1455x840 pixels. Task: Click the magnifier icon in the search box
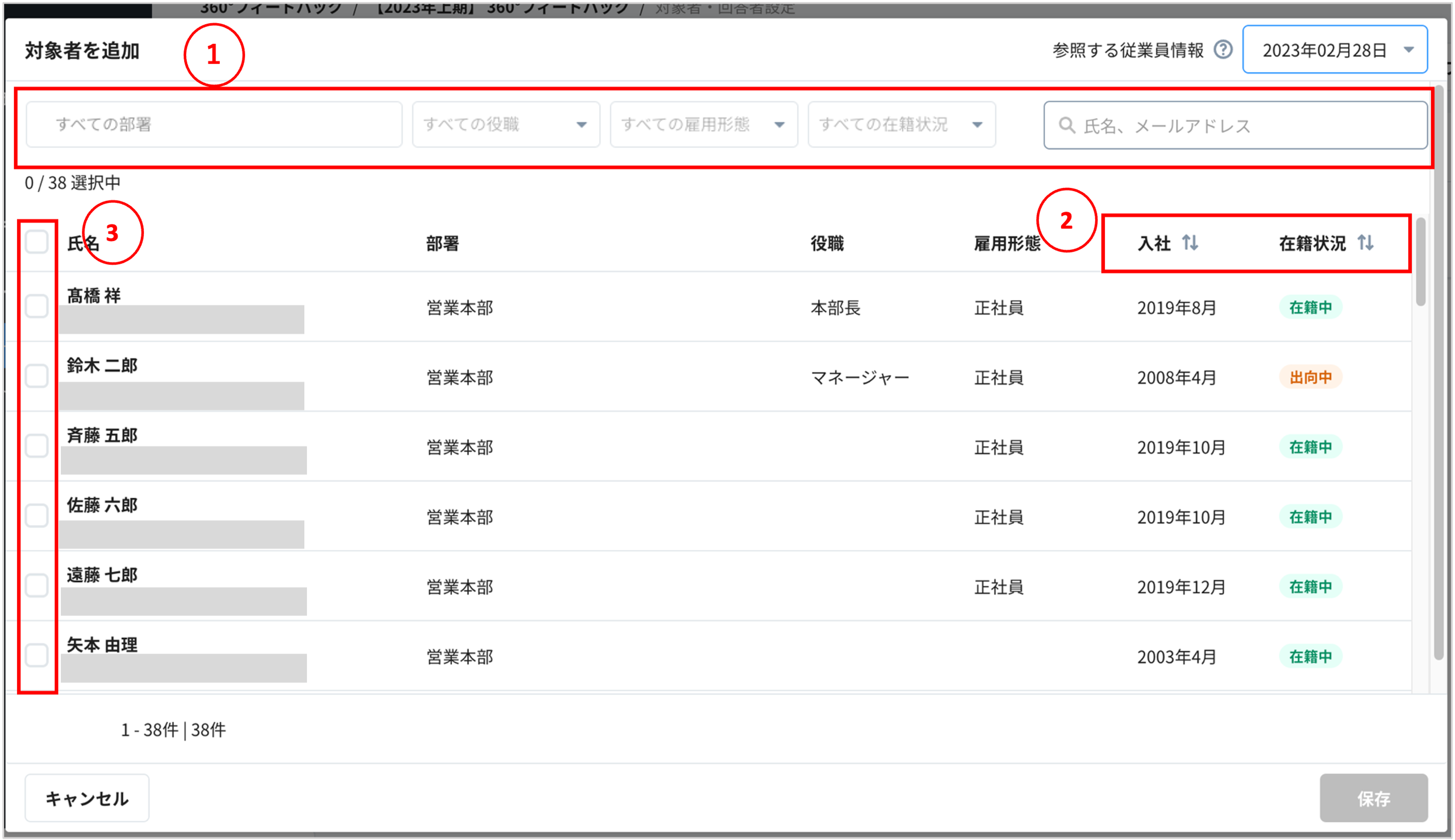click(1067, 125)
